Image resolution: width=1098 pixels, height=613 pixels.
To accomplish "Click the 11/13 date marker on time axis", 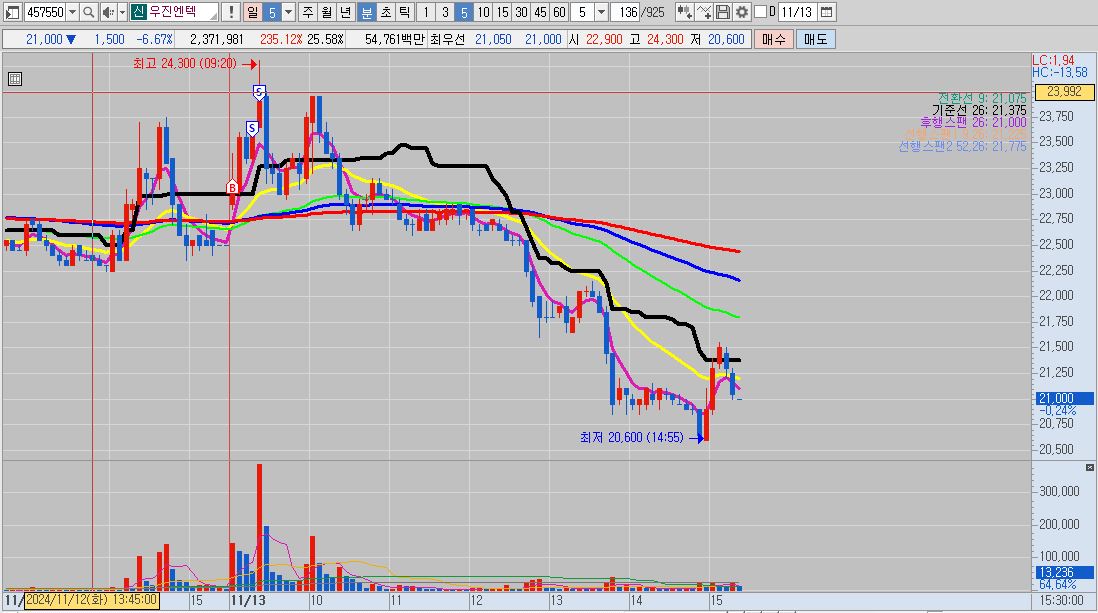I will (x=249, y=600).
